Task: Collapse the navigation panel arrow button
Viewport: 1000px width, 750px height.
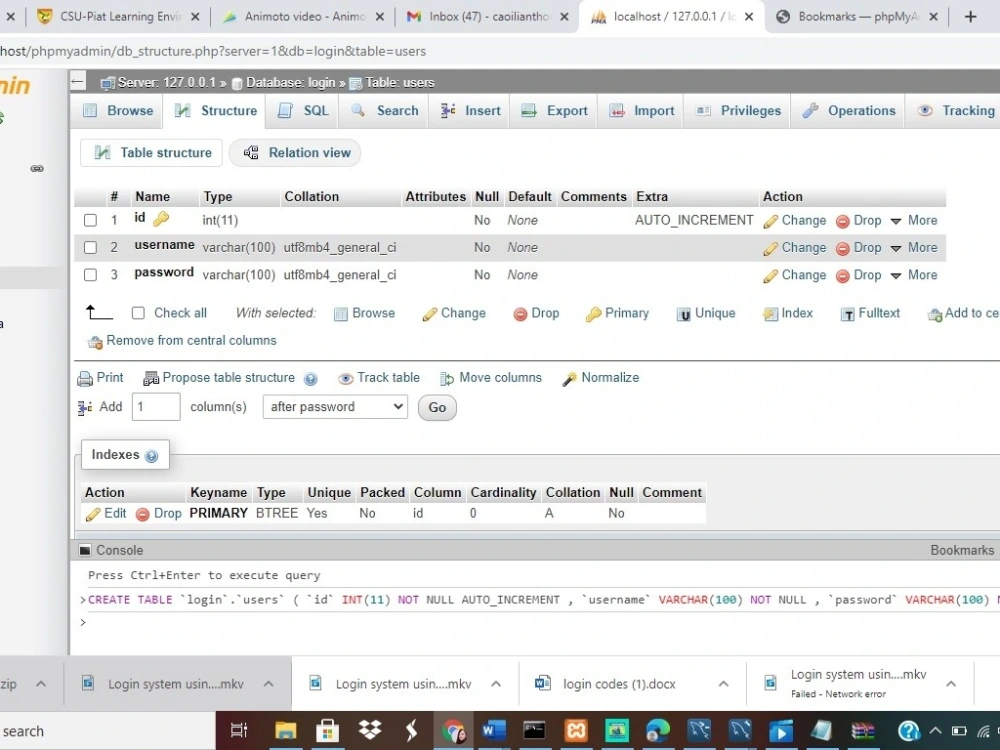Action: (78, 82)
